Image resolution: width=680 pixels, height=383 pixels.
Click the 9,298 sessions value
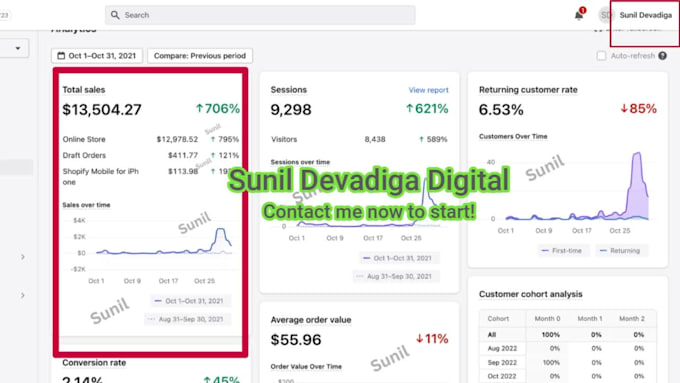(291, 110)
